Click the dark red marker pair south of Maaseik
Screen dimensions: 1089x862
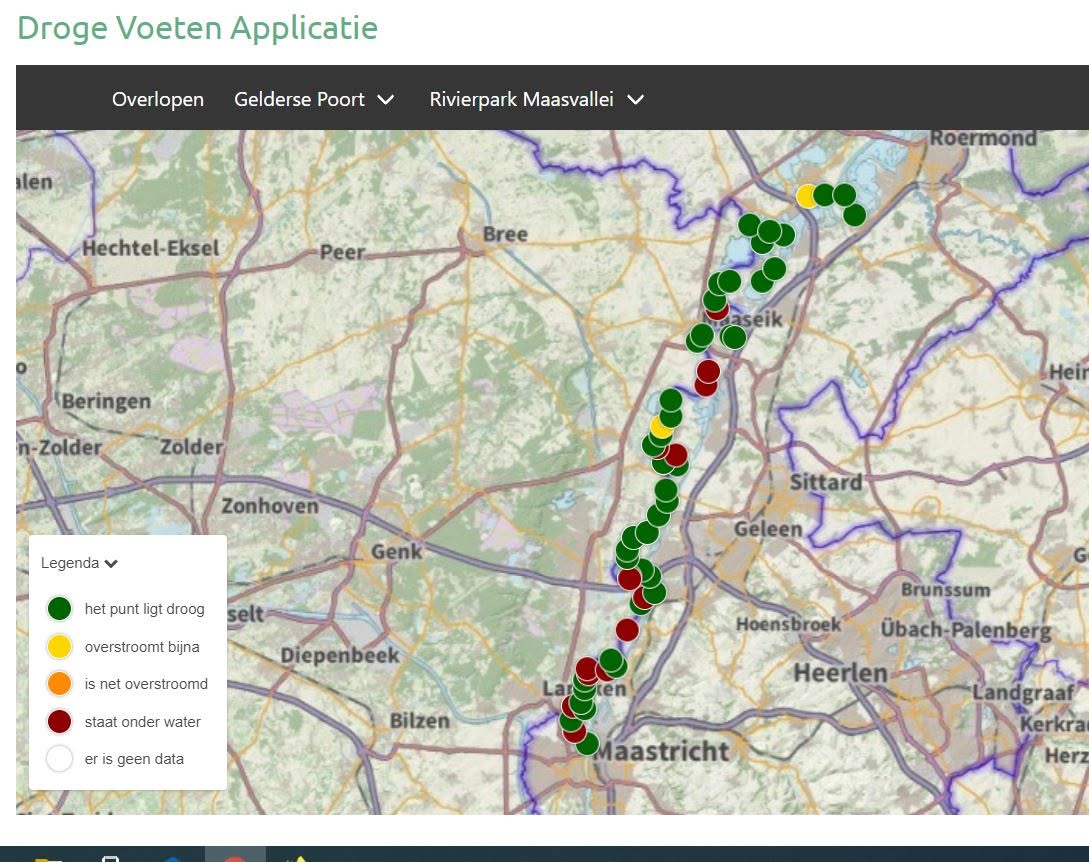pos(707,377)
